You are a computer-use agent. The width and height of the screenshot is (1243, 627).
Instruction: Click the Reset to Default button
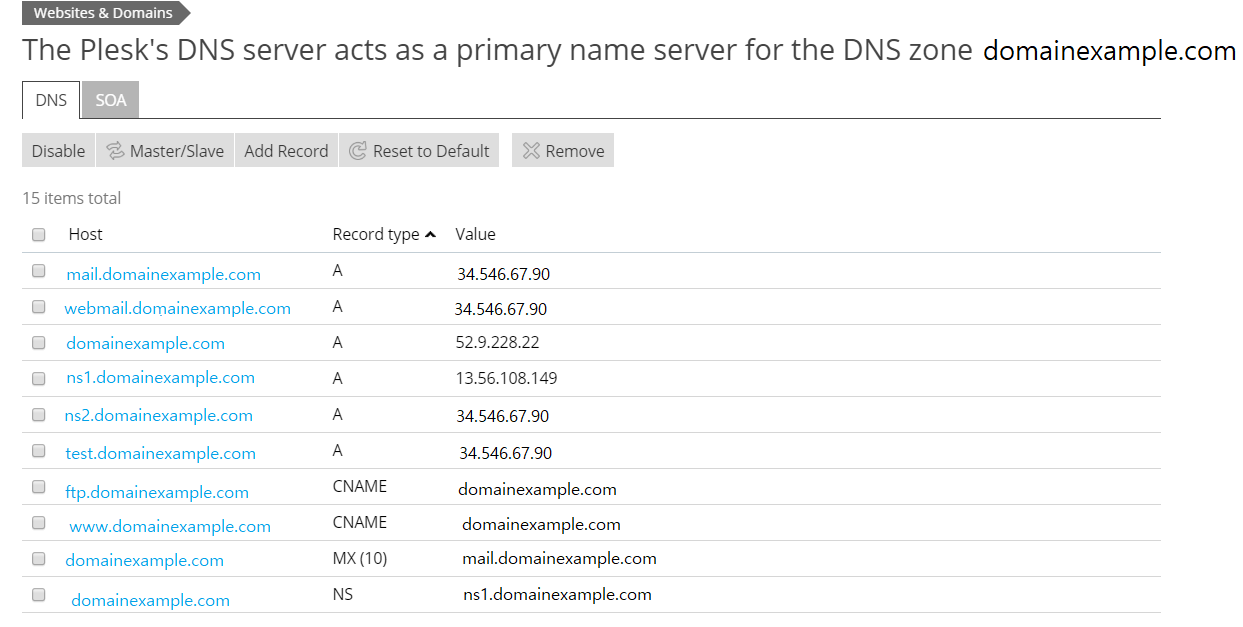pos(419,150)
